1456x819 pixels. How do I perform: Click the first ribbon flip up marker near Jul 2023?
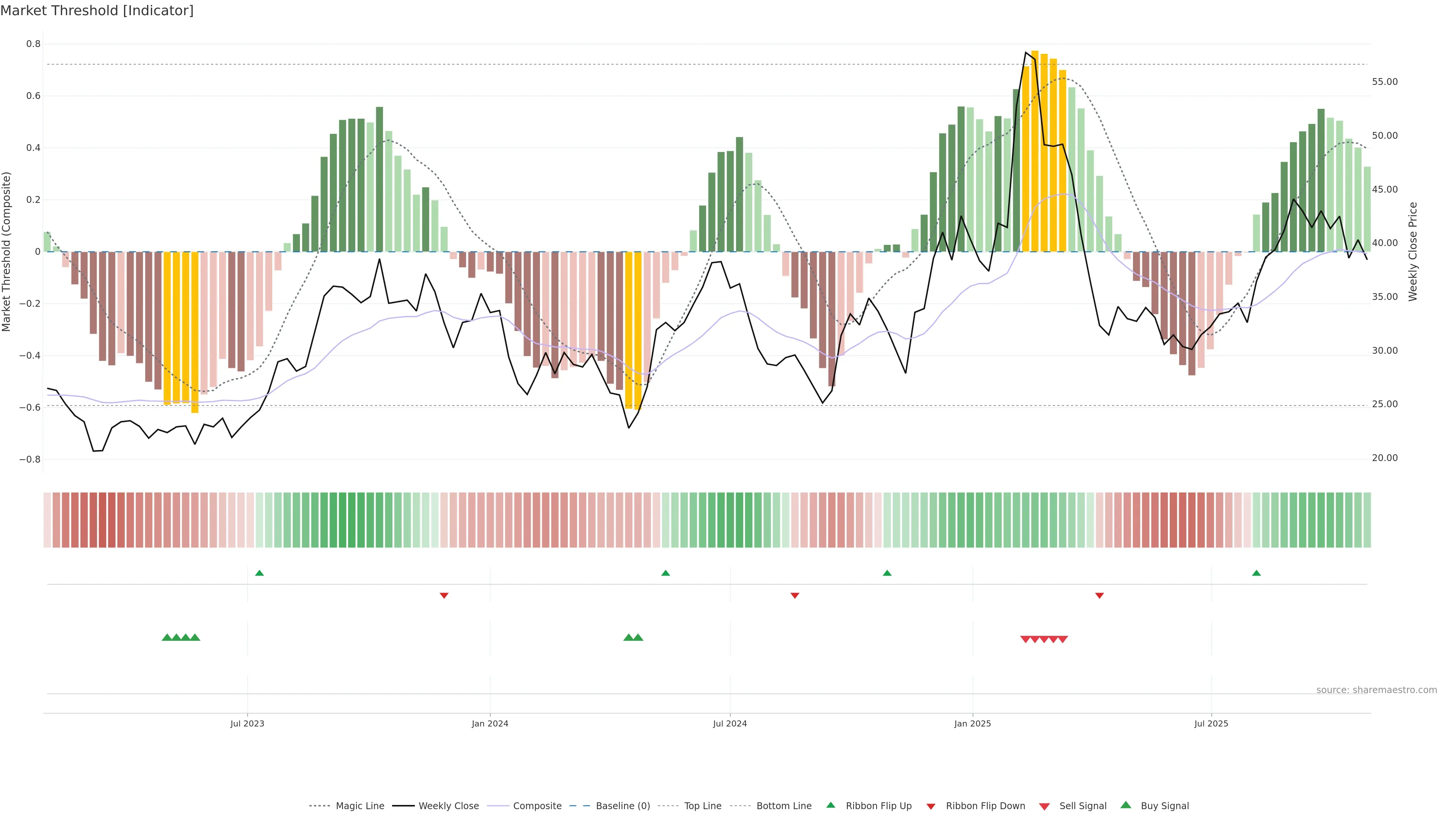click(x=259, y=573)
